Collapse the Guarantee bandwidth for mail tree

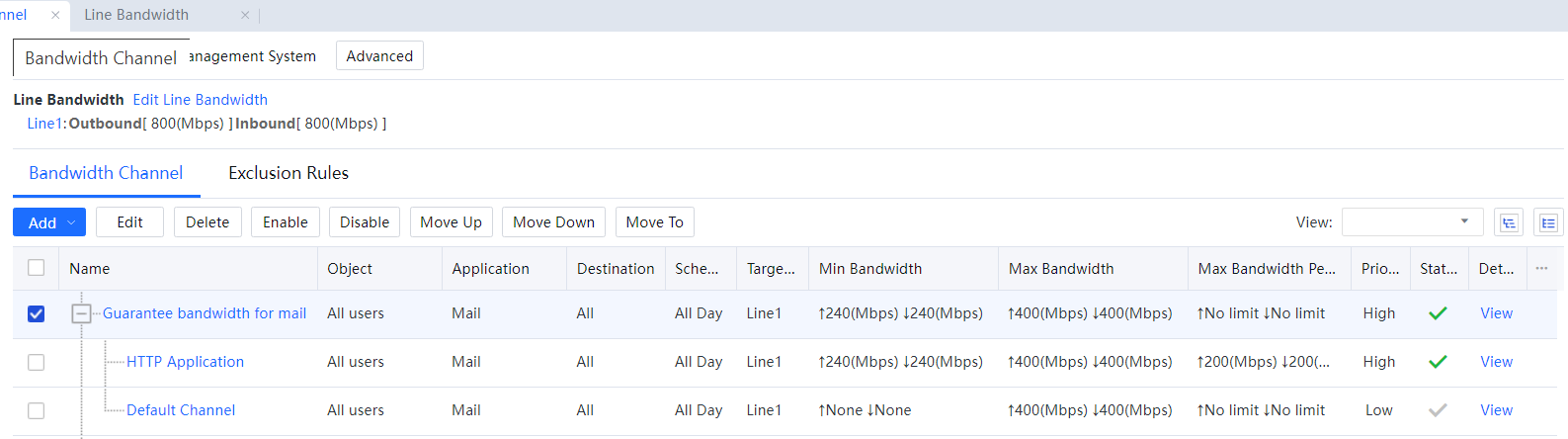81,313
